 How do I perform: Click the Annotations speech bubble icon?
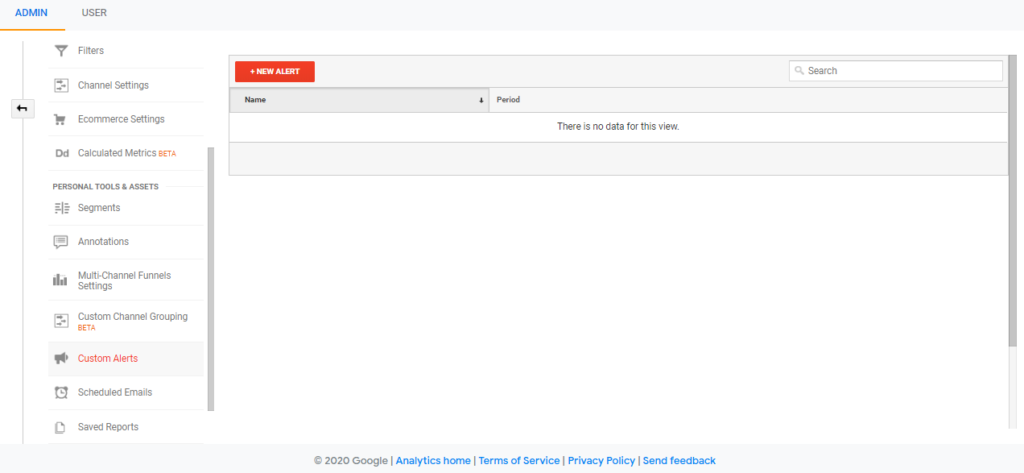click(x=61, y=242)
